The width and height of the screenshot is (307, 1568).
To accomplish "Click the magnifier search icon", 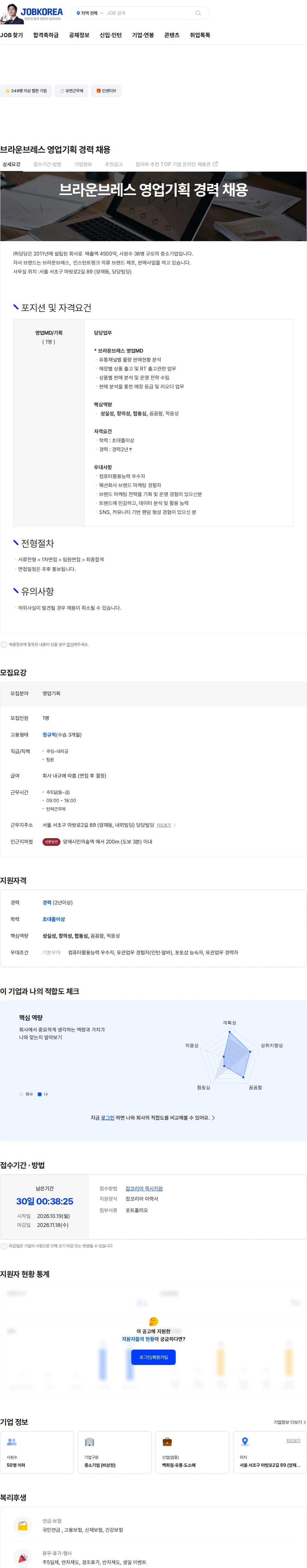I will 198,13.
